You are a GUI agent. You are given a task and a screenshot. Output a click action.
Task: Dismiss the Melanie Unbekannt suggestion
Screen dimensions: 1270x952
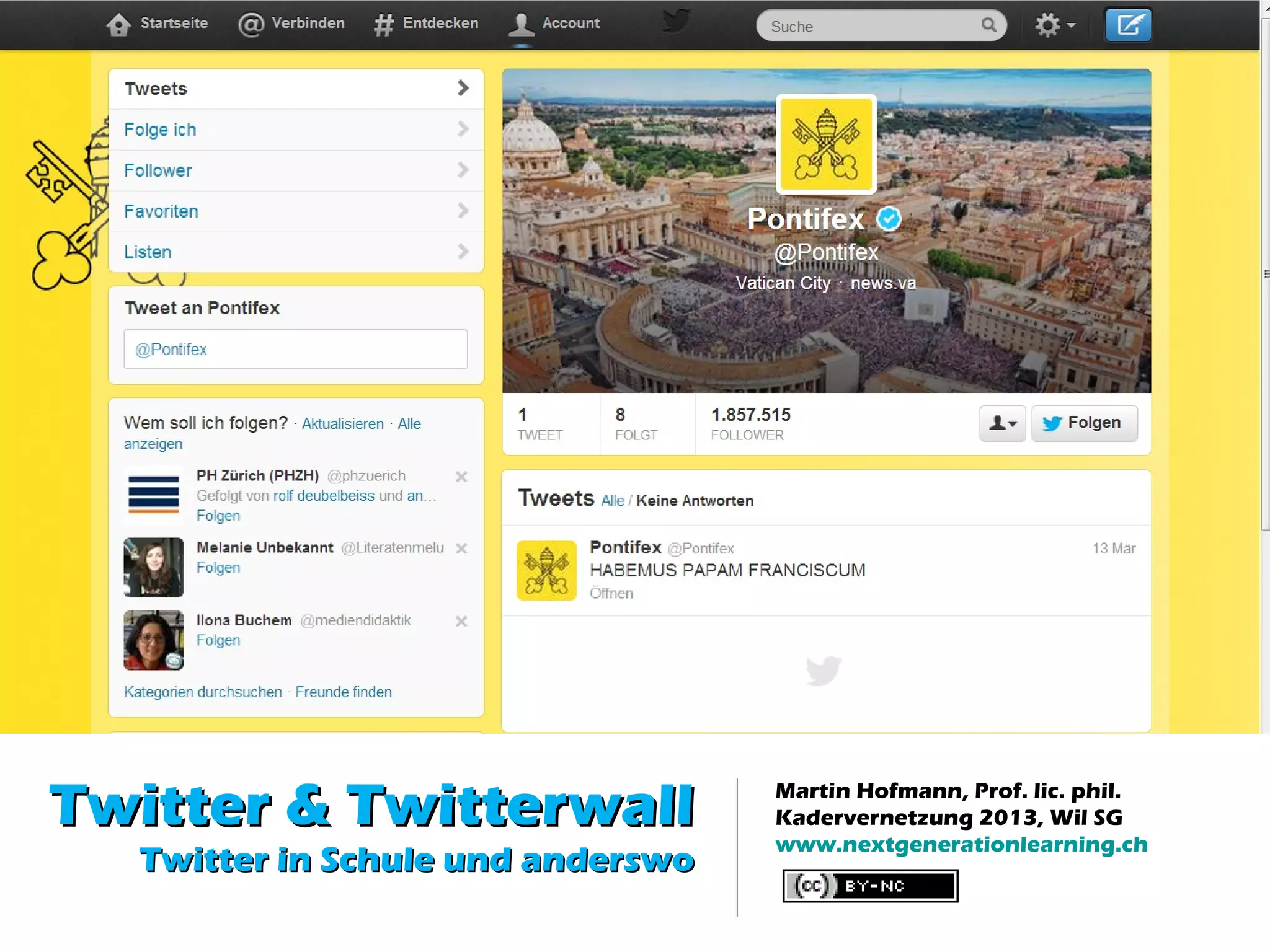click(x=461, y=549)
